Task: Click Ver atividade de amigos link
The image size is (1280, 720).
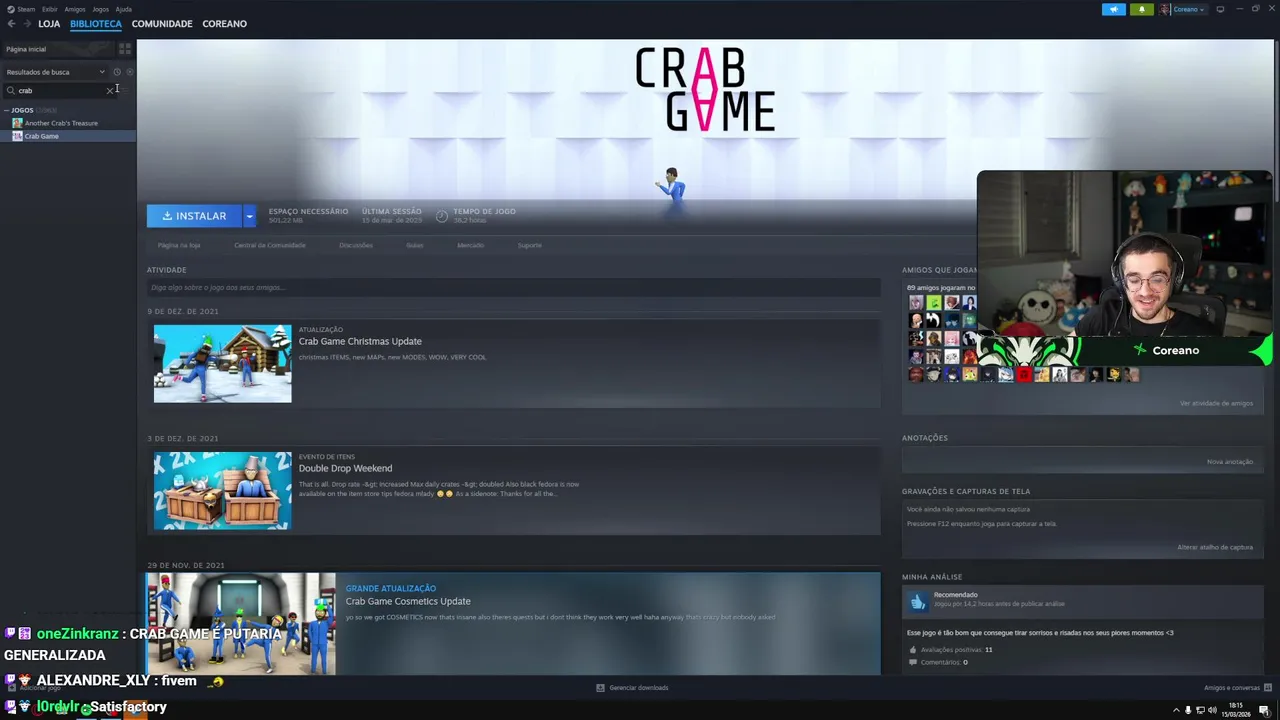Action: 1216,403
